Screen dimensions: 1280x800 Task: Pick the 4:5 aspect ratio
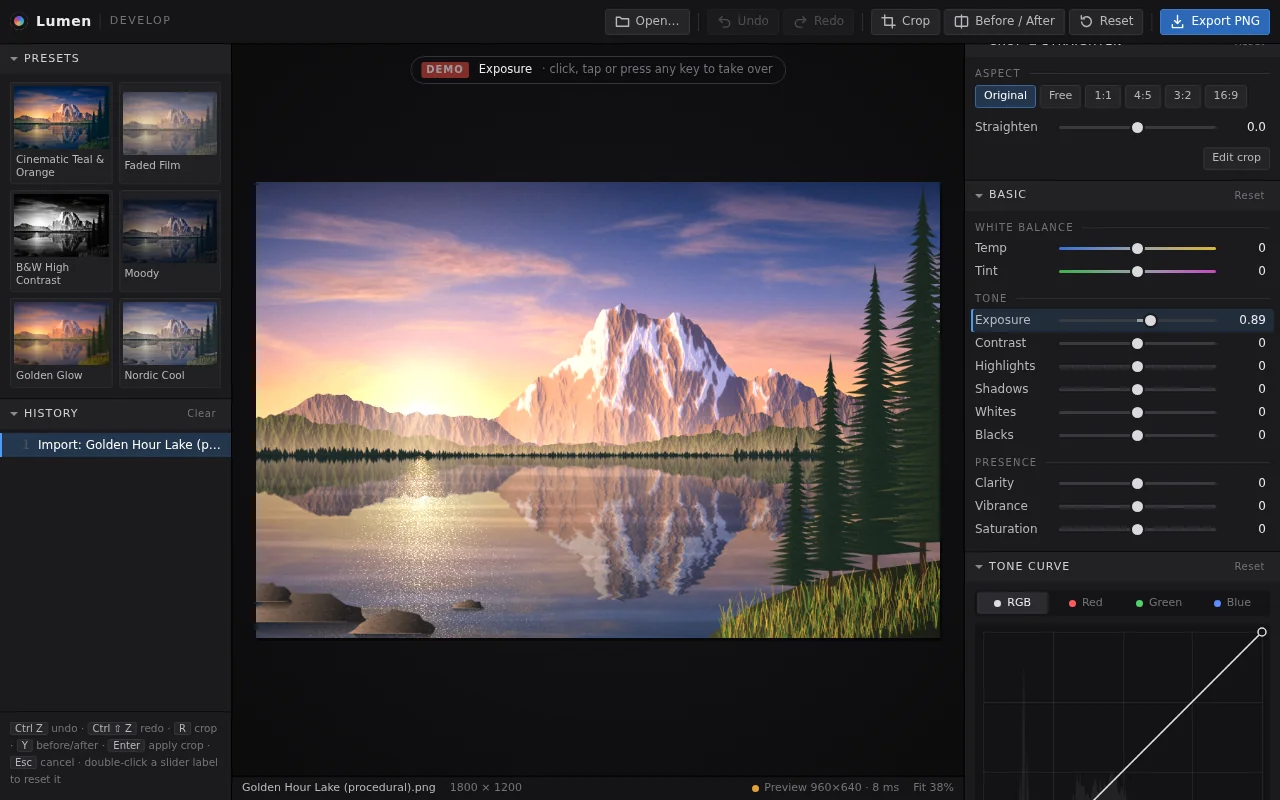(1143, 96)
